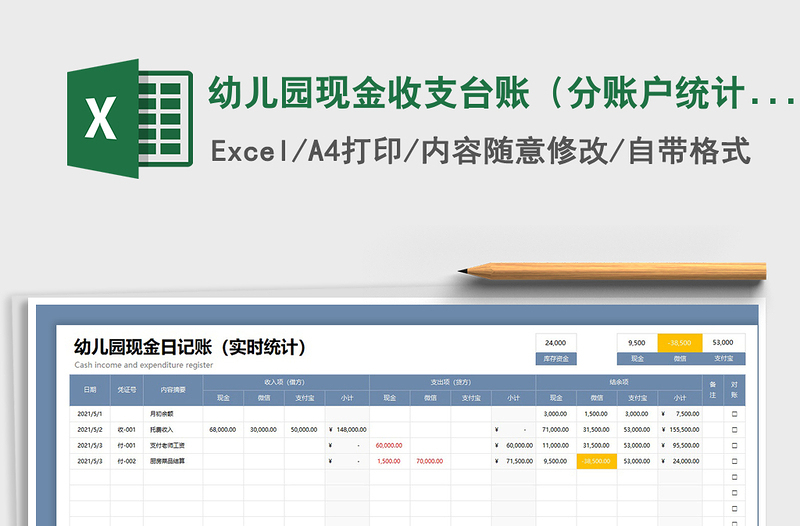Click the subtitle Excel/A4打印/内容随意修改/自带格式
The width and height of the screenshot is (800, 526).
coord(481,151)
